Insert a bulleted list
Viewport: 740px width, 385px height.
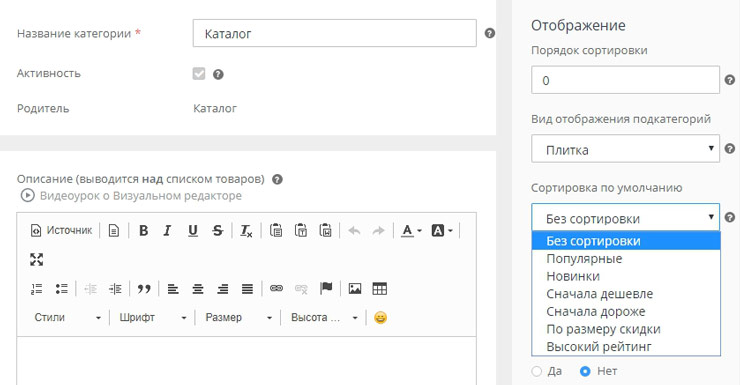(x=61, y=288)
